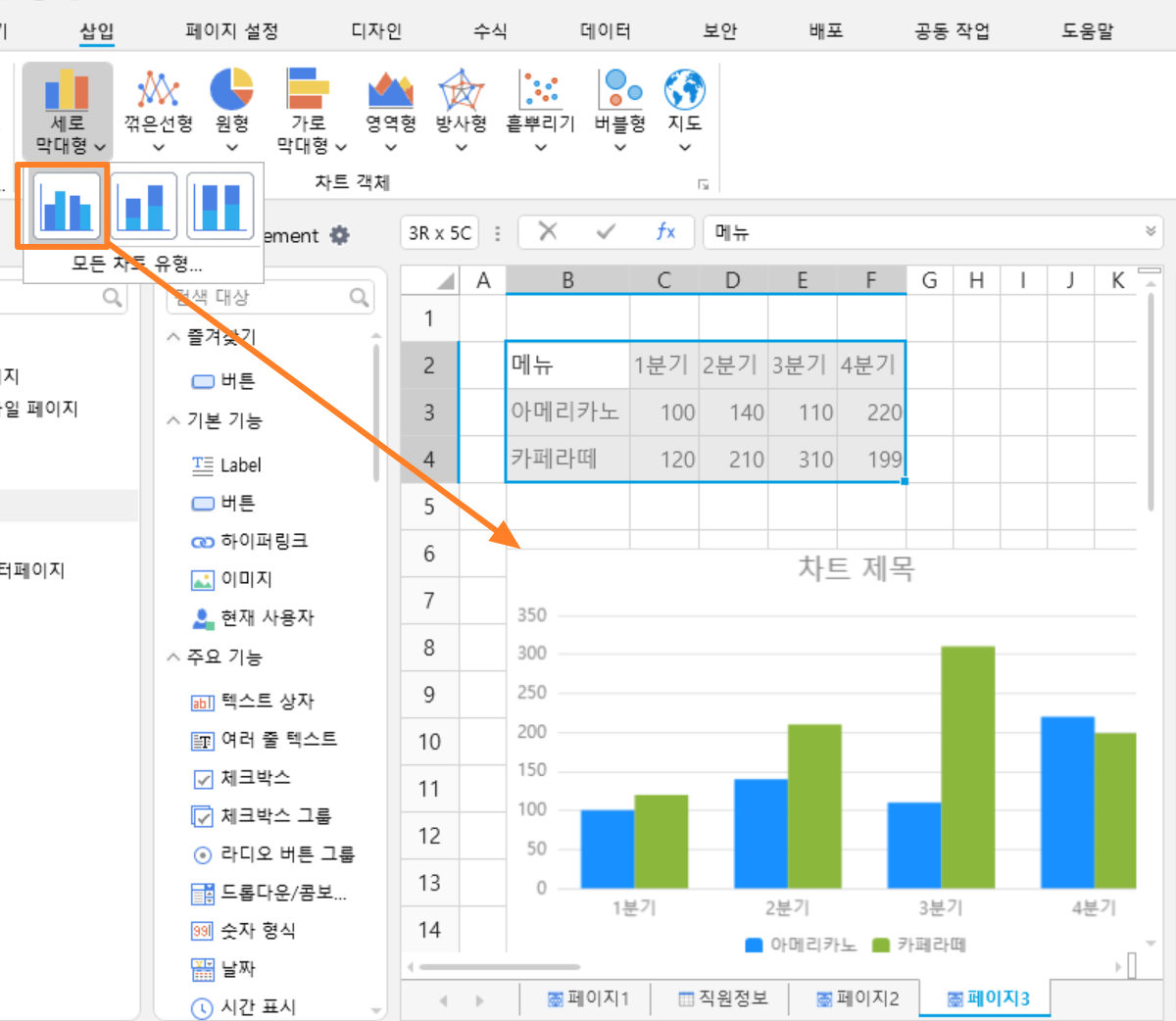
Task: Insert a 지도 map chart
Action: pos(684,110)
